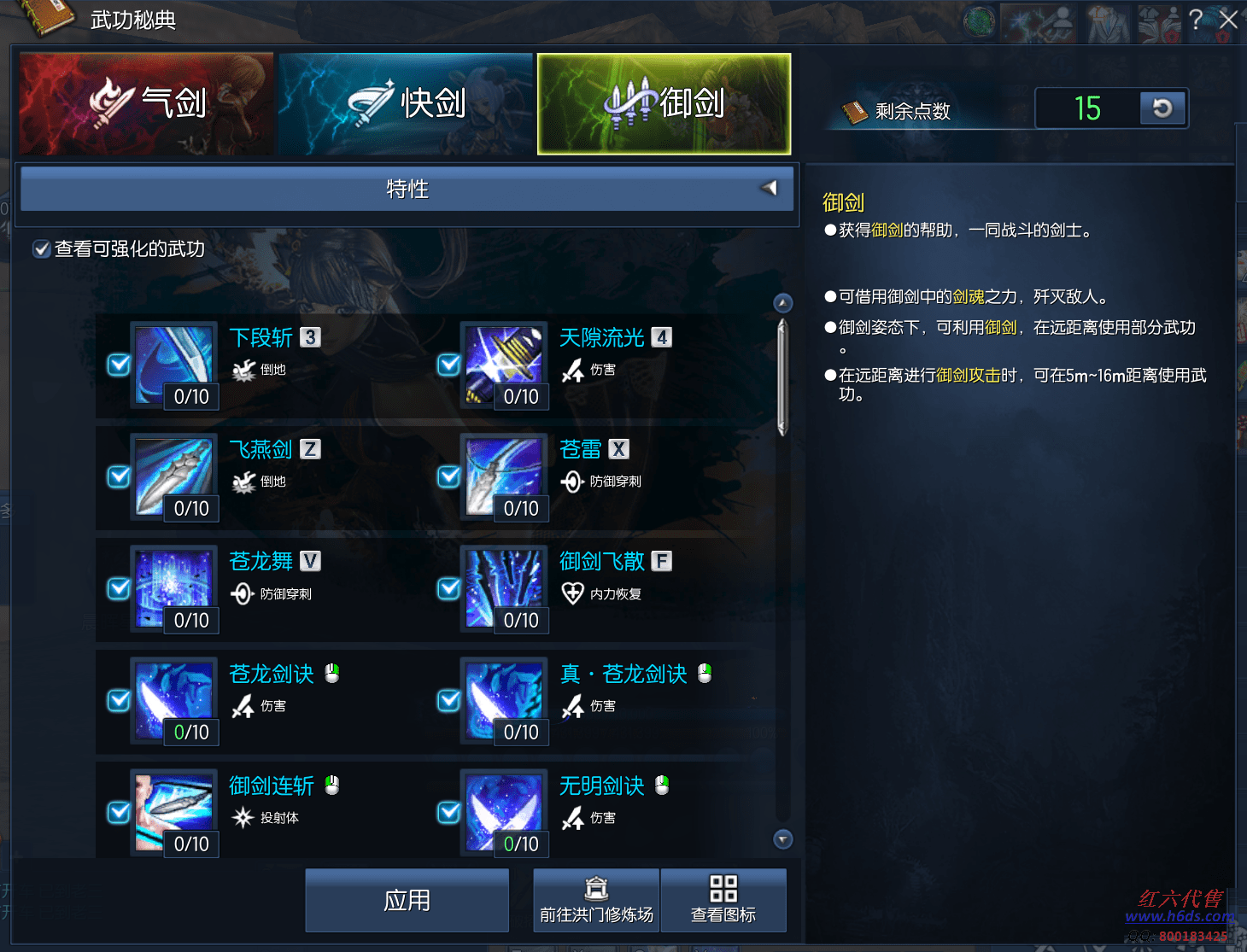This screenshot has height=952, width=1247.
Task: Switch to the 快剑 tab
Action: pos(406,103)
